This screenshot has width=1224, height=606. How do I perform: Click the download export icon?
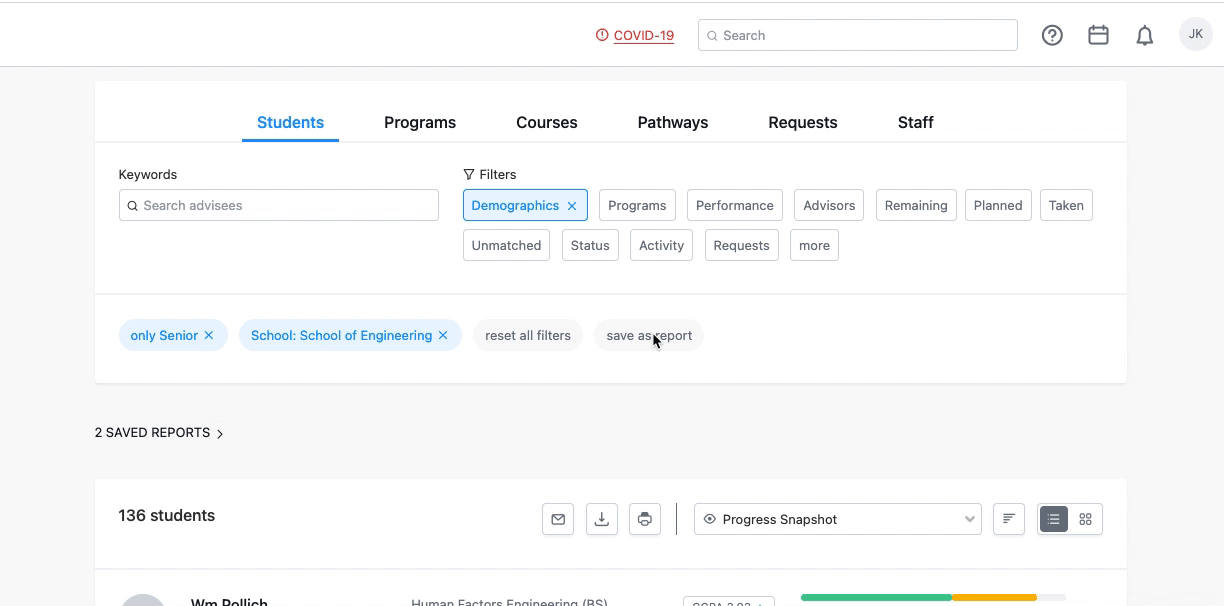click(601, 519)
